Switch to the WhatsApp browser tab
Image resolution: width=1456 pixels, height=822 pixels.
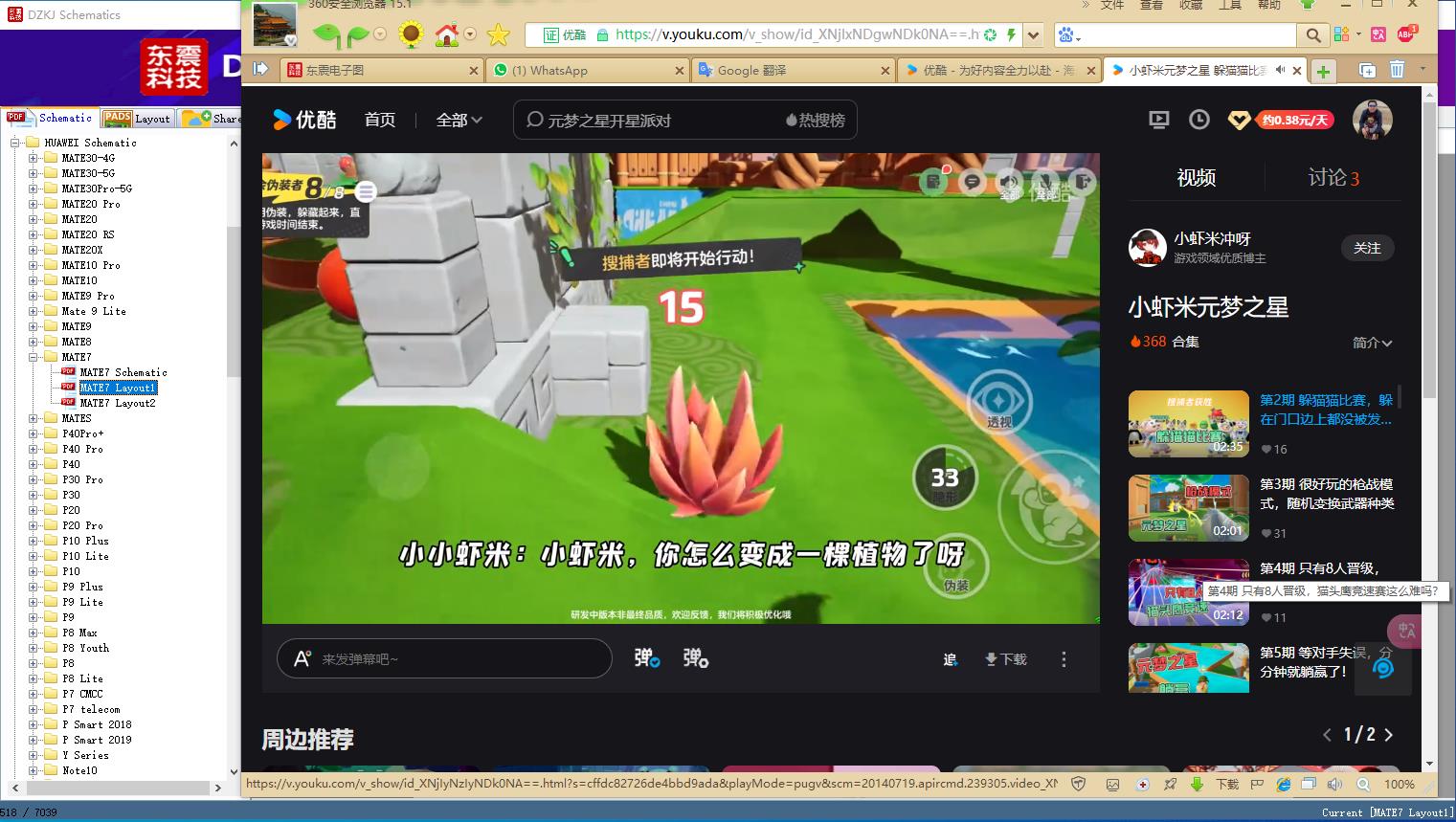(587, 71)
